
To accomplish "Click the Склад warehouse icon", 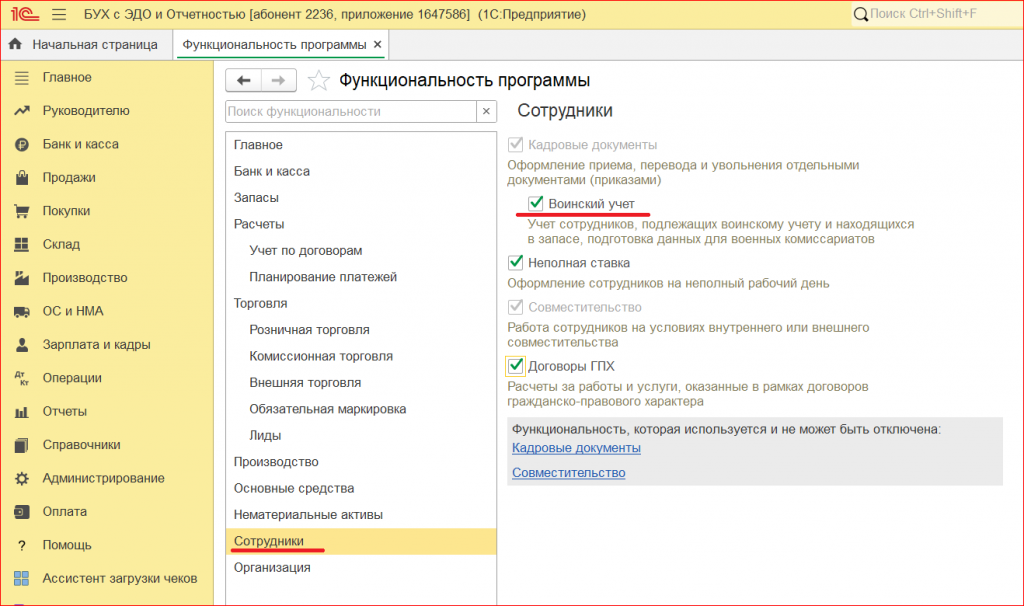I will click(x=22, y=244).
